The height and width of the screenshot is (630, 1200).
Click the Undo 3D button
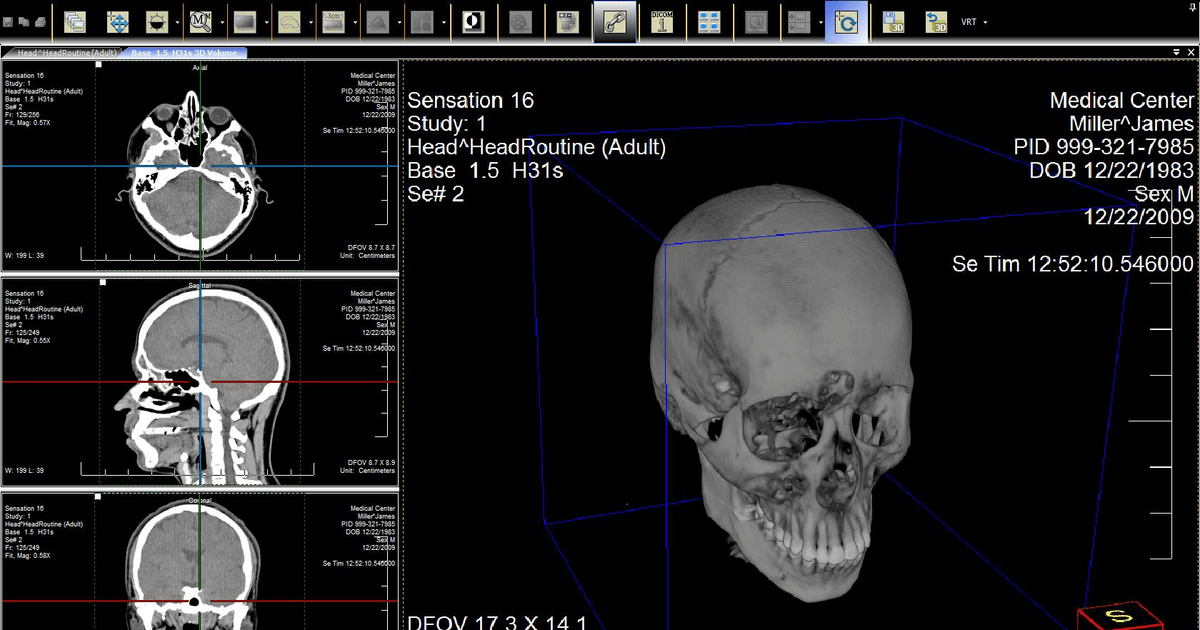(x=936, y=21)
